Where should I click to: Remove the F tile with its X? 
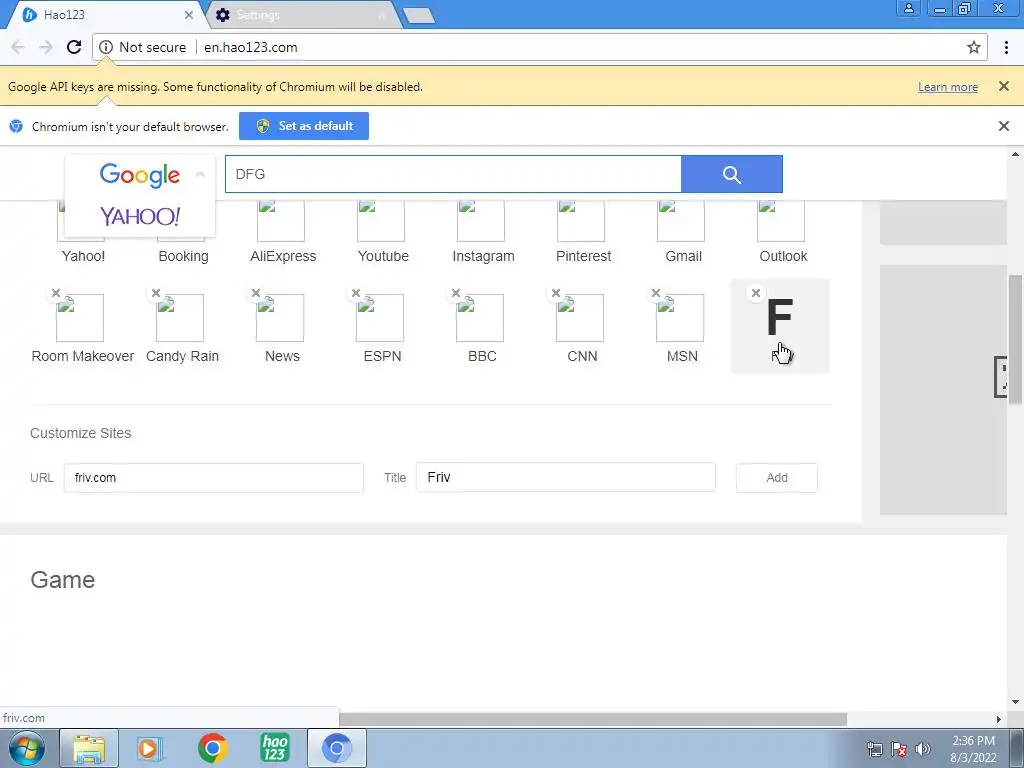756,293
